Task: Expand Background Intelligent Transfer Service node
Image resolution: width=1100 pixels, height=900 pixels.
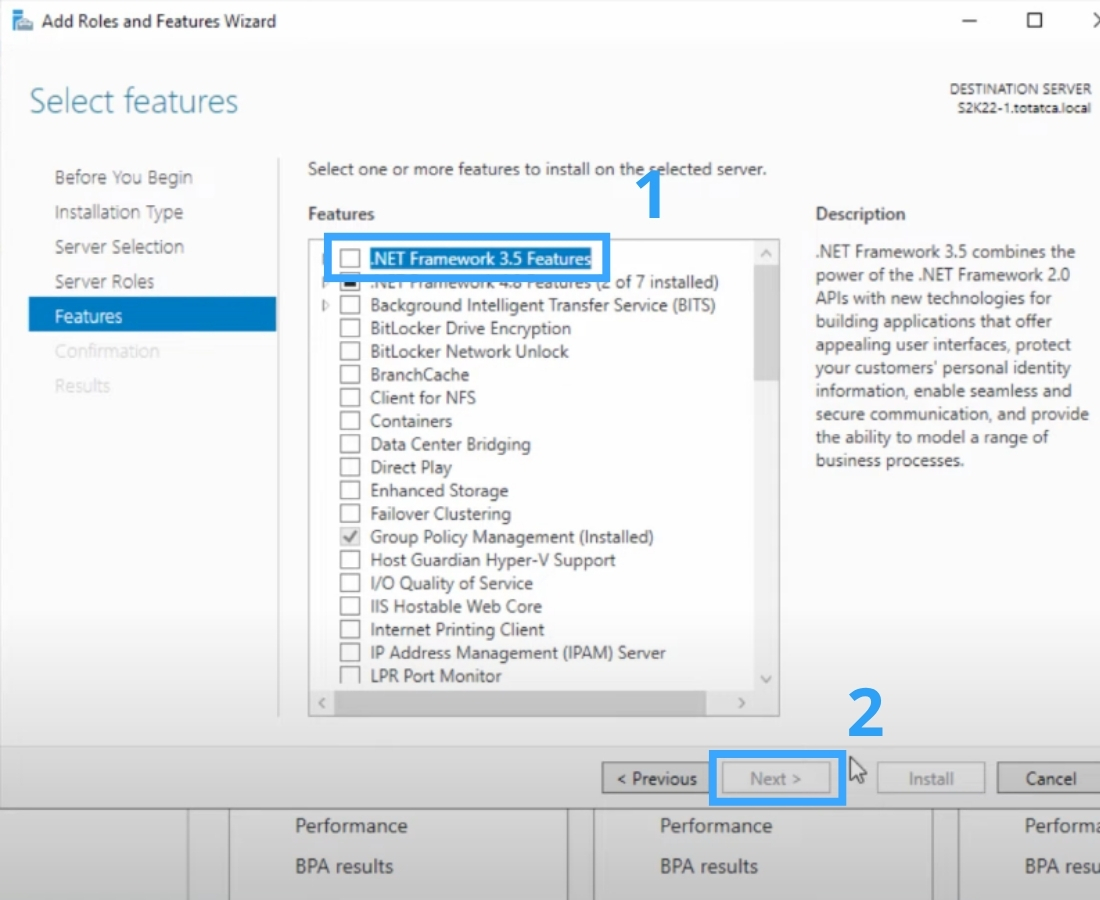Action: [x=326, y=305]
